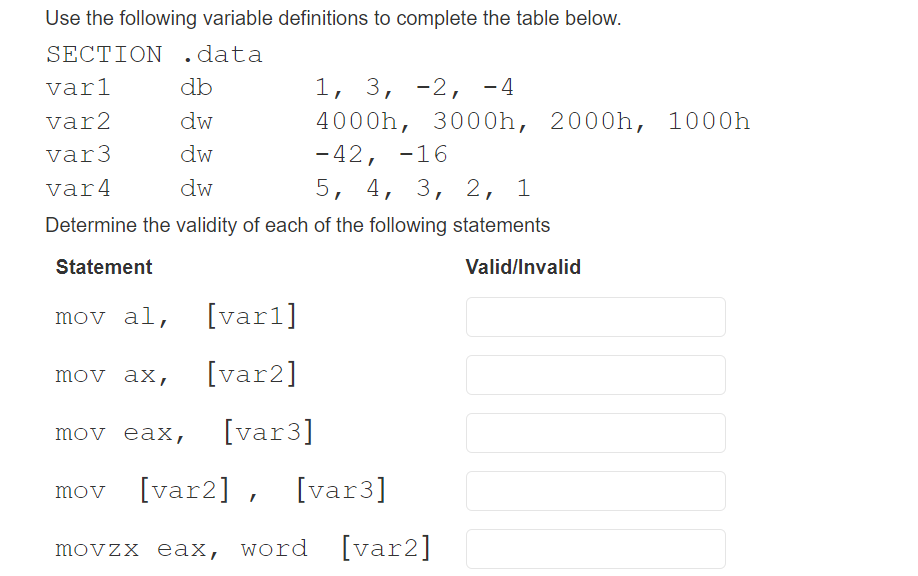The image size is (918, 576).
Task: Select the statement text mov al, [var1]
Action: [177, 316]
